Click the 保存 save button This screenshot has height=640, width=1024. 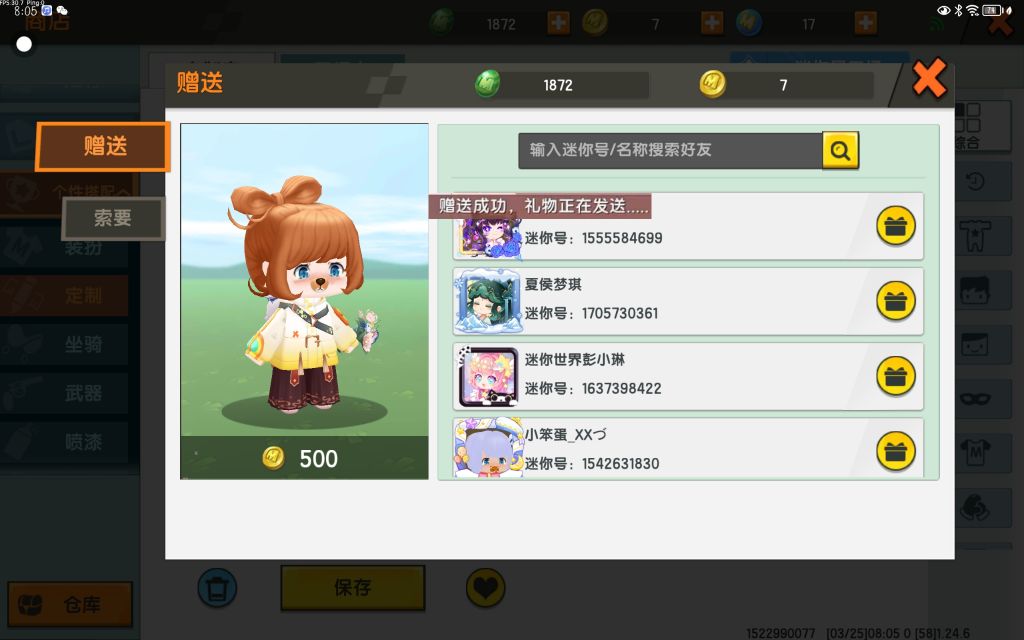pyautogui.click(x=353, y=588)
